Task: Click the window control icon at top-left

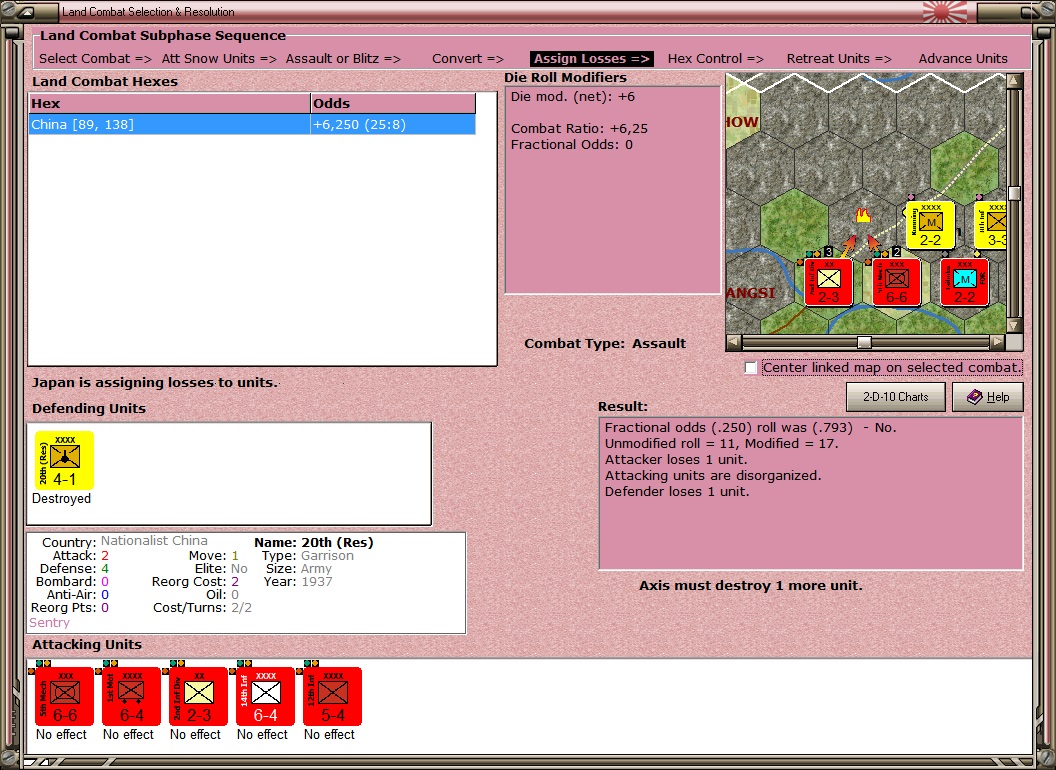Action: pos(27,11)
